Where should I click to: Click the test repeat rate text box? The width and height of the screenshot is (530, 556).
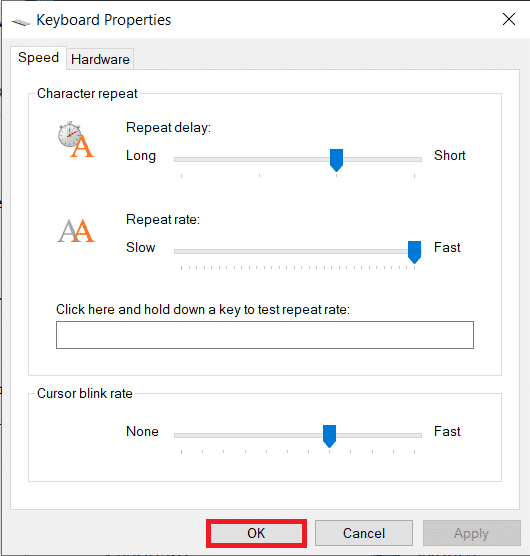click(265, 335)
